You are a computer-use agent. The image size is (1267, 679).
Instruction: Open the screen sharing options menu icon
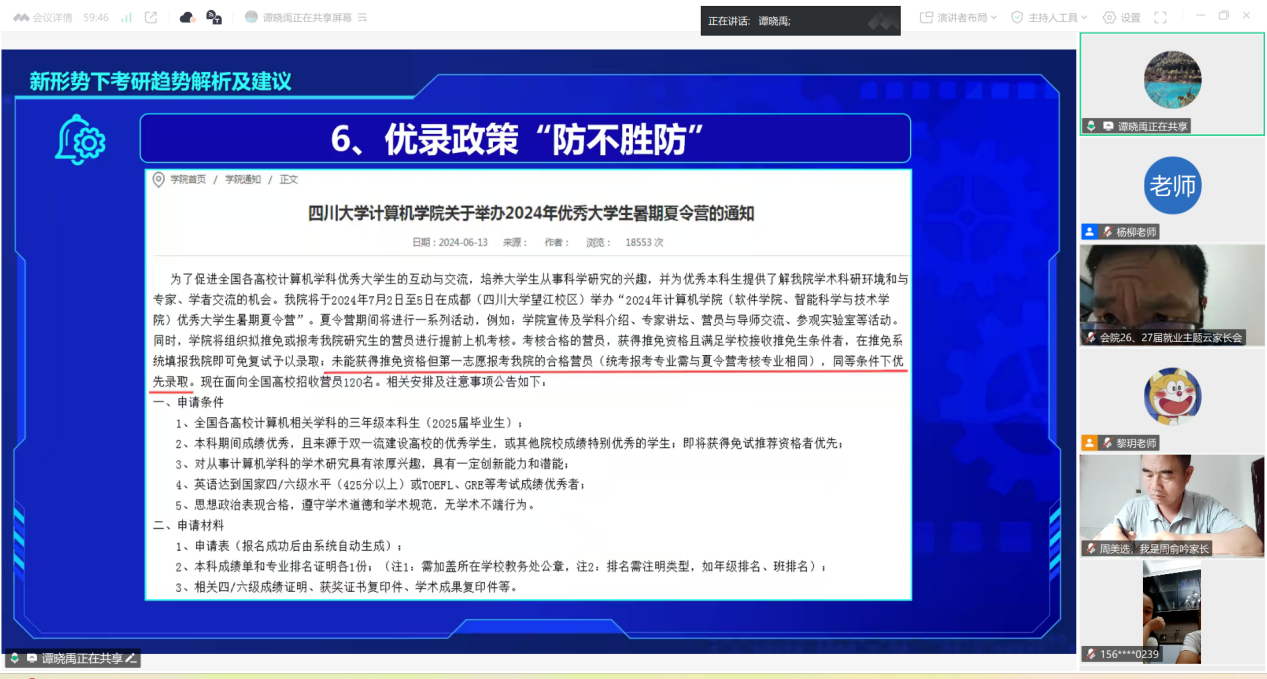click(x=362, y=17)
